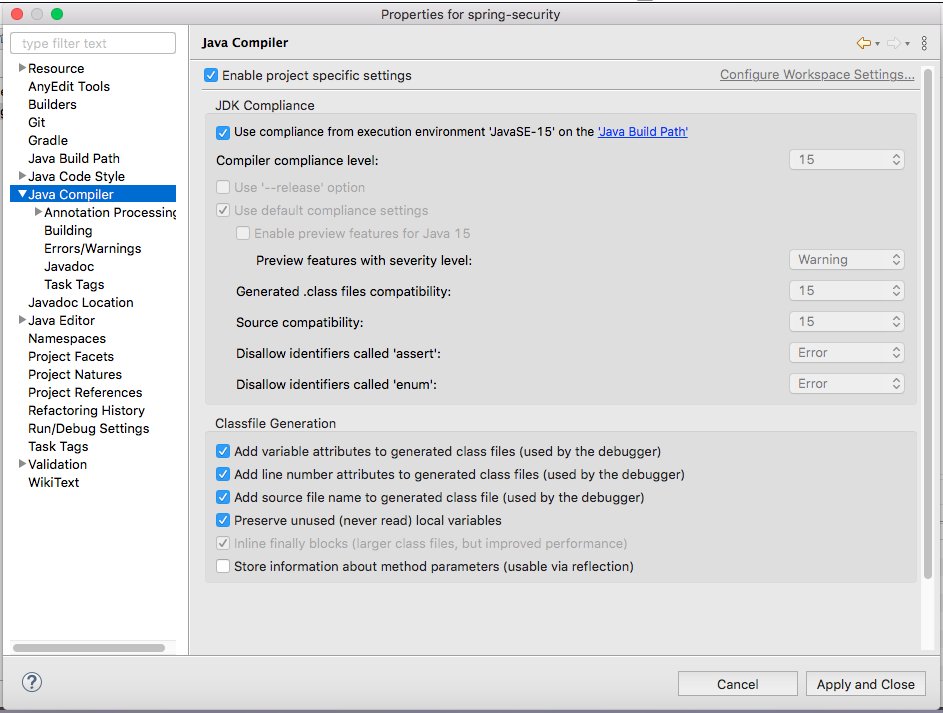
Task: Open the Errors/Warnings settings page
Action: 92,248
